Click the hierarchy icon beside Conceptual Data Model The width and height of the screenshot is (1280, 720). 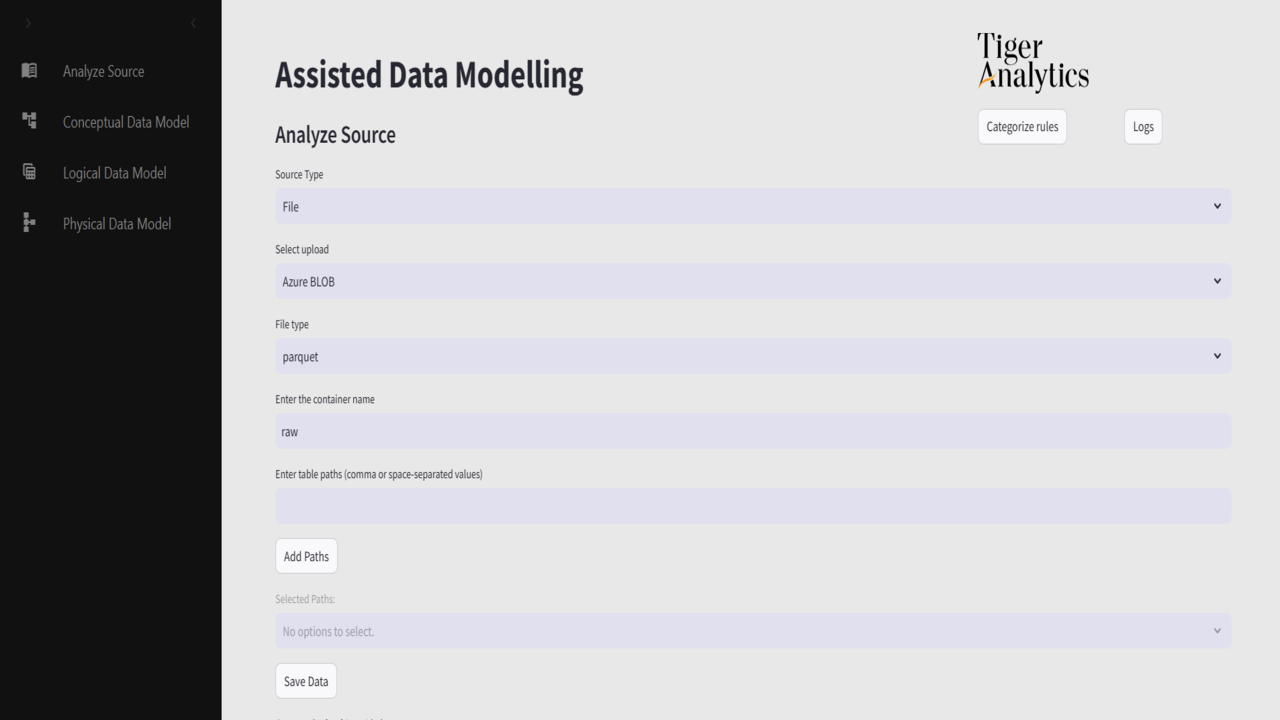pos(29,121)
